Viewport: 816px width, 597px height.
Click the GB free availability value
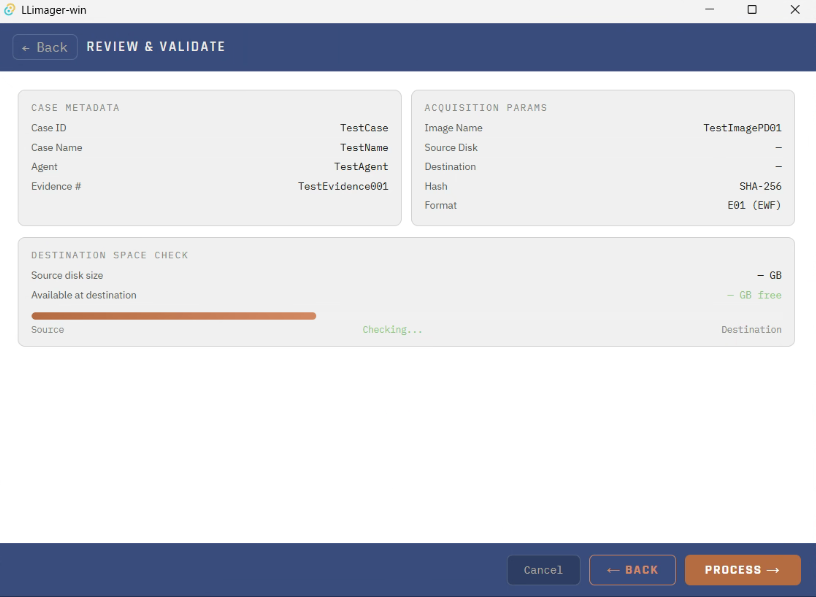pos(754,295)
